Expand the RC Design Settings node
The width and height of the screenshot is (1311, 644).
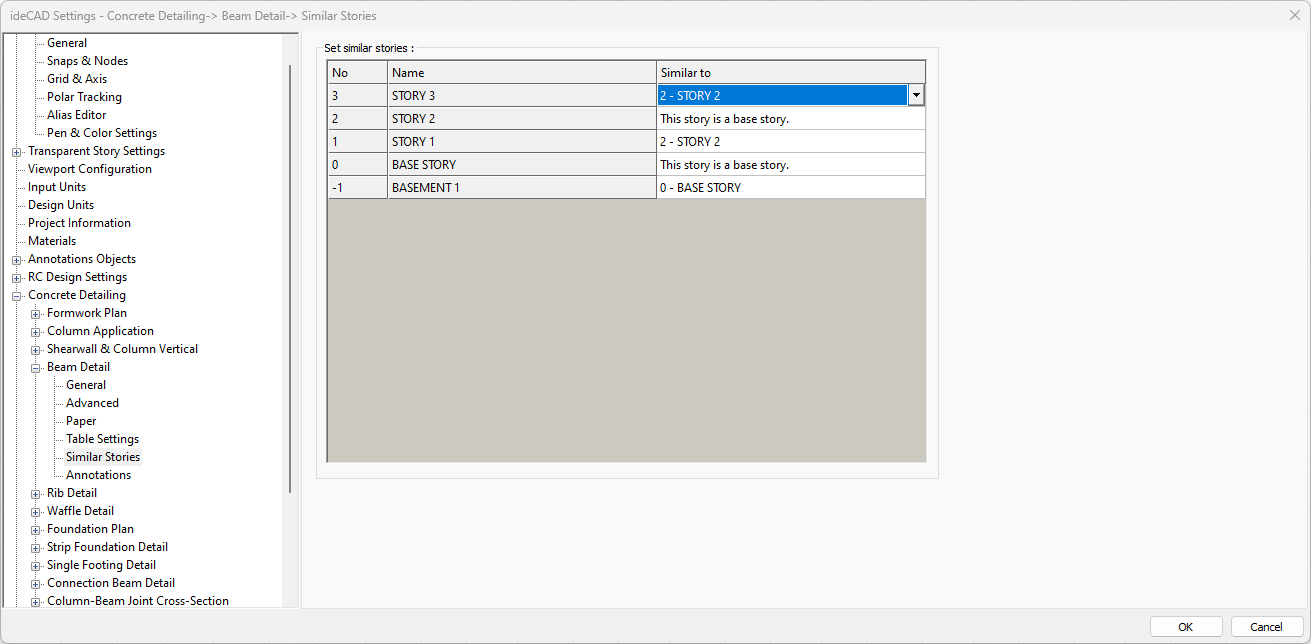[x=17, y=278]
